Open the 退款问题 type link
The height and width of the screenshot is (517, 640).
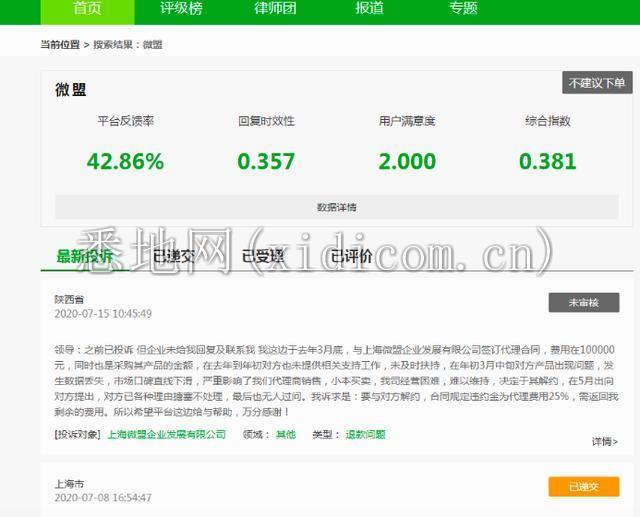(365, 434)
